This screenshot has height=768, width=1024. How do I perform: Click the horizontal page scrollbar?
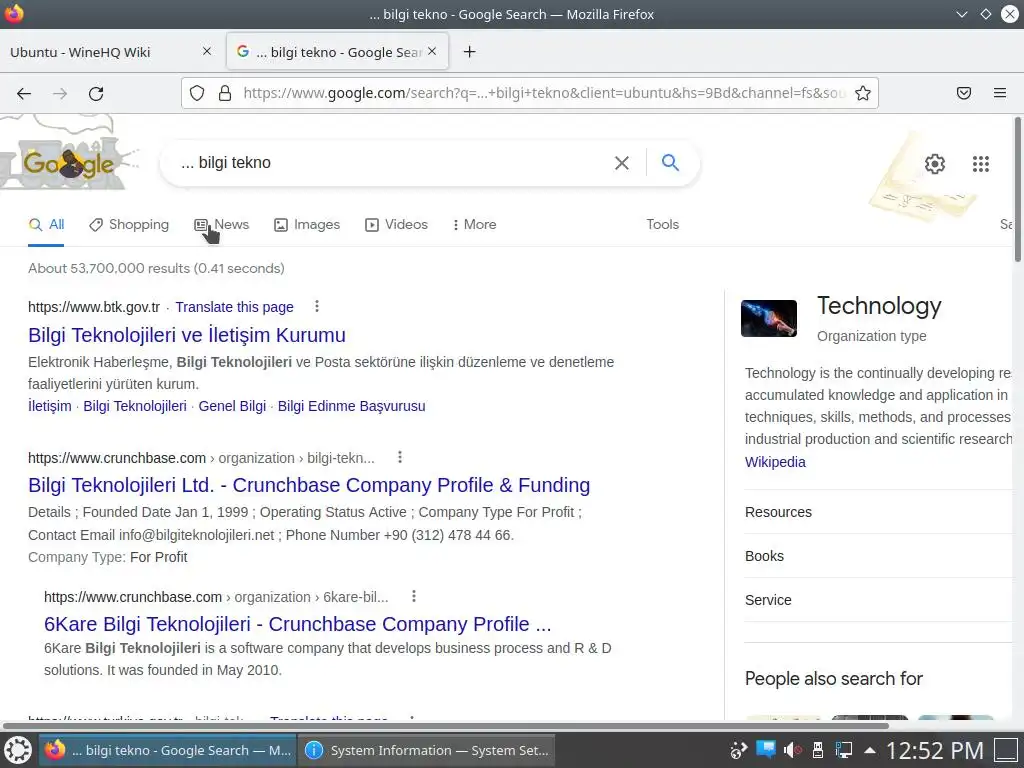click(445, 726)
